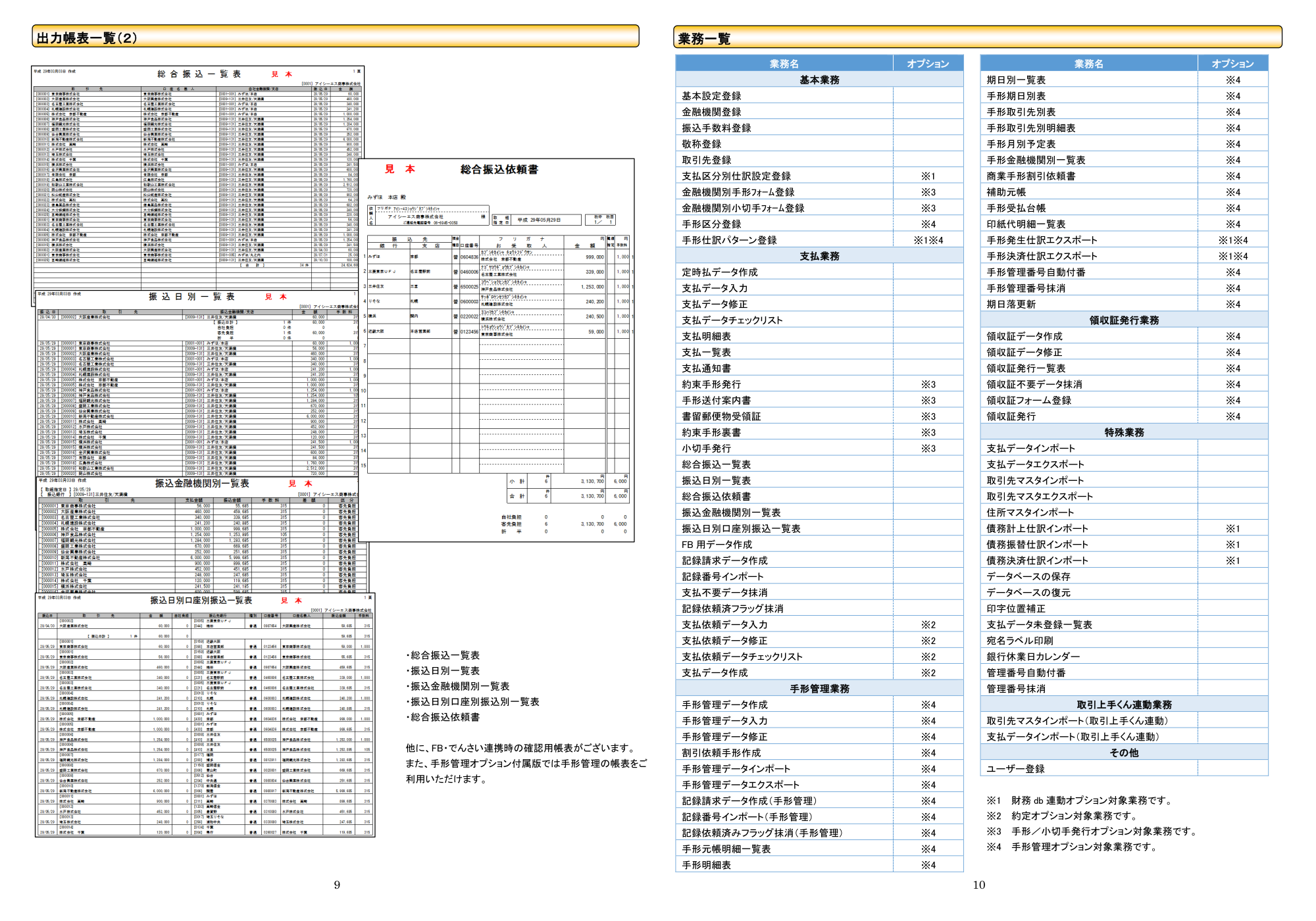Click the 出力帳表一覧(2) page heading
1316x921 pixels.
(x=336, y=37)
